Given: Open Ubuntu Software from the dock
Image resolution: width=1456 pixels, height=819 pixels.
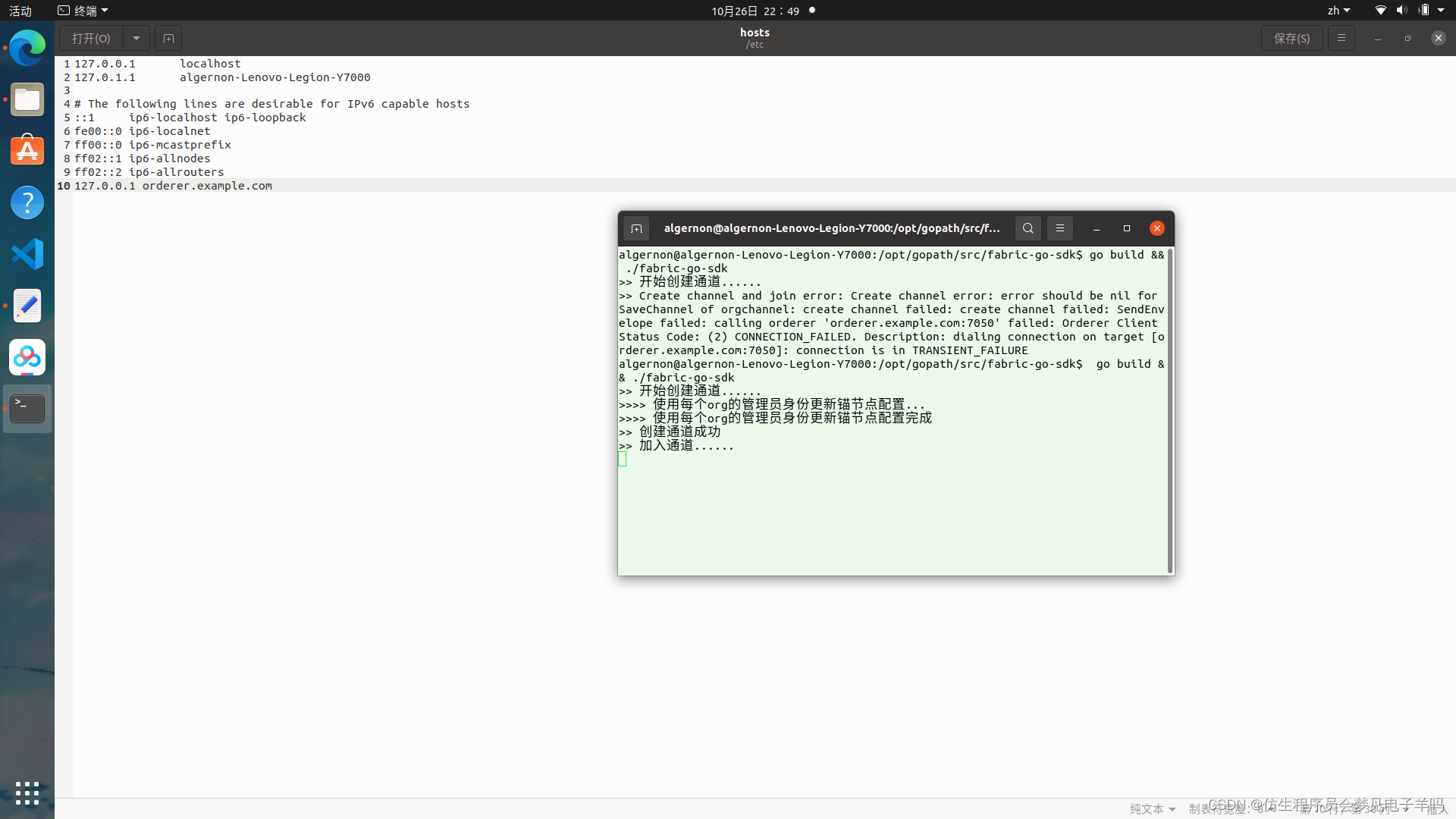Looking at the screenshot, I should tap(27, 151).
